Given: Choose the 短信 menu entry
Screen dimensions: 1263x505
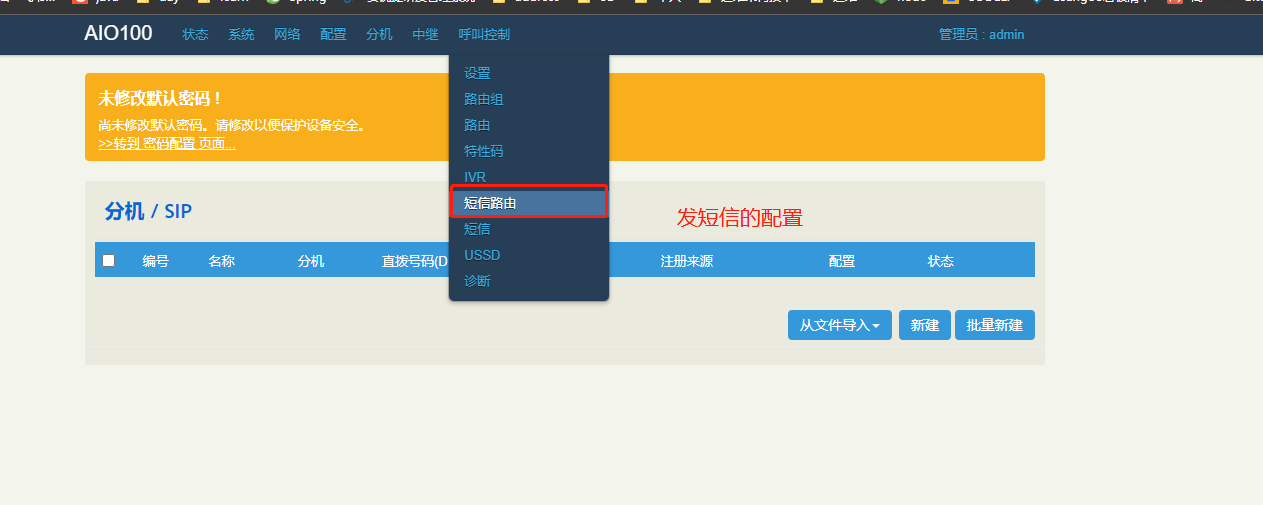Looking at the screenshot, I should (529, 229).
